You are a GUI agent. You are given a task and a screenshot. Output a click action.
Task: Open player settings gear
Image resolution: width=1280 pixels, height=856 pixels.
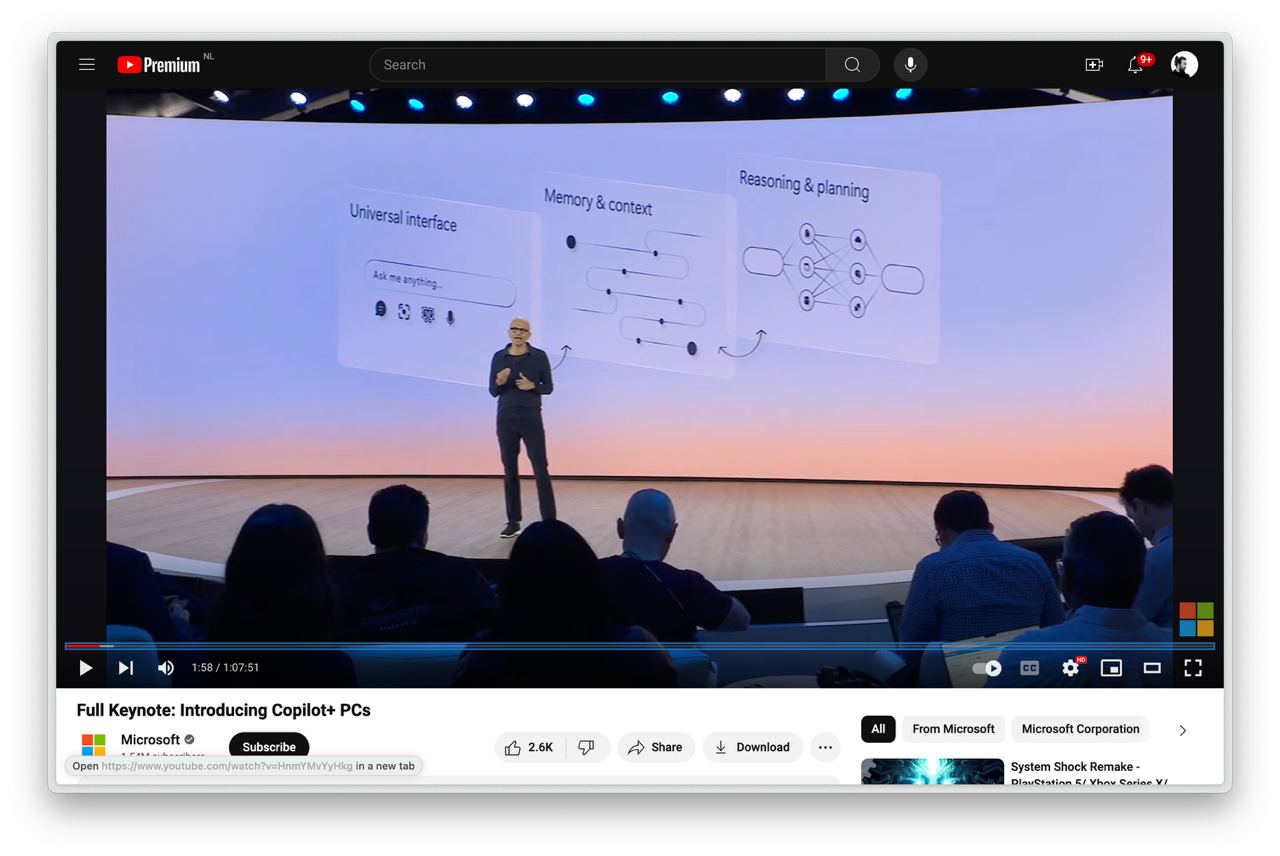click(x=1071, y=668)
